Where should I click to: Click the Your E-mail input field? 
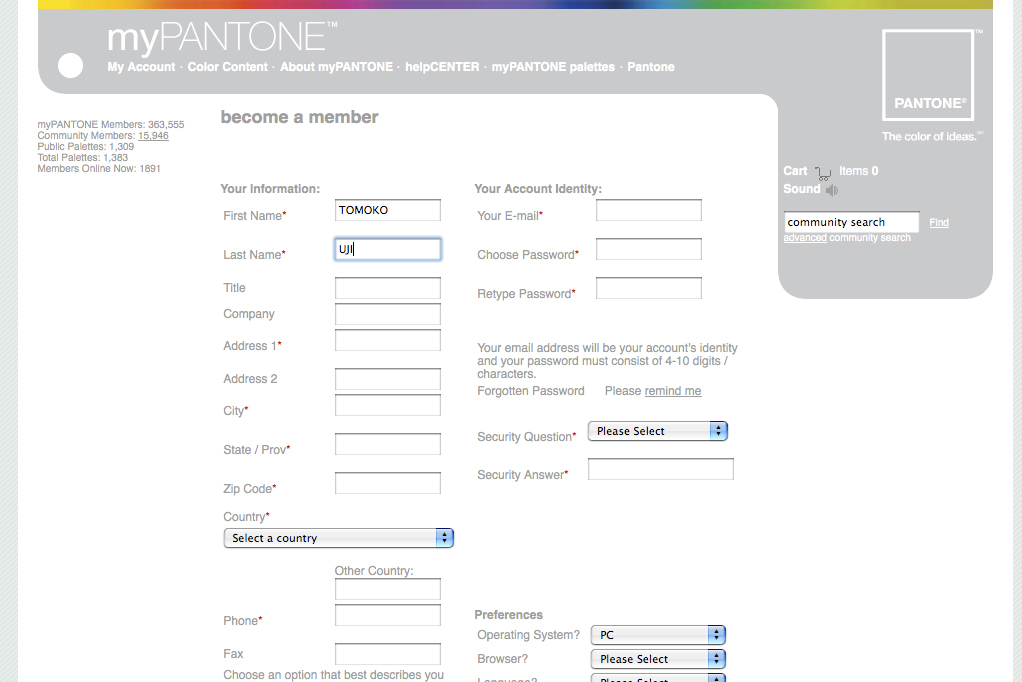(649, 210)
